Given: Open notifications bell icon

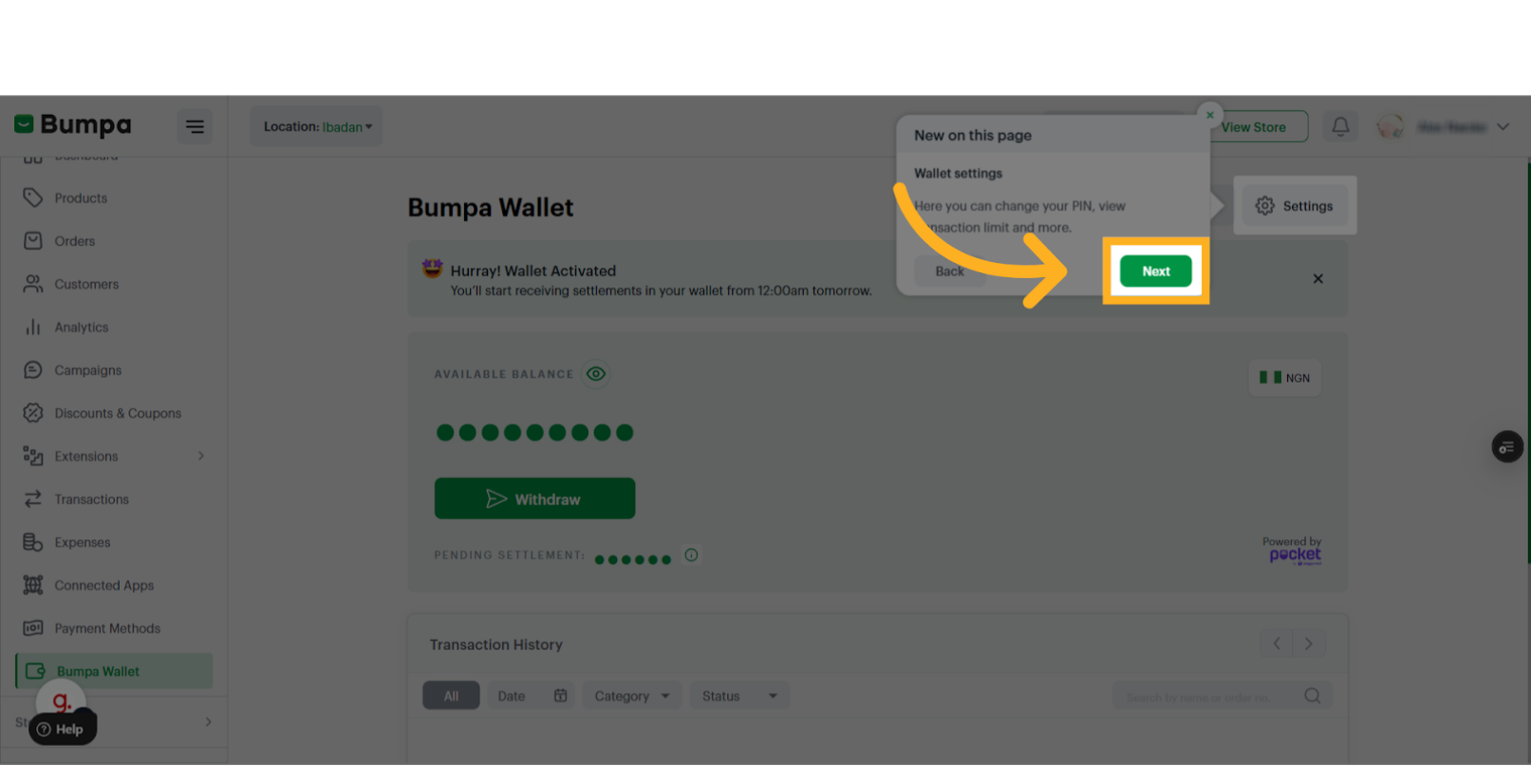Looking at the screenshot, I should click(x=1340, y=126).
